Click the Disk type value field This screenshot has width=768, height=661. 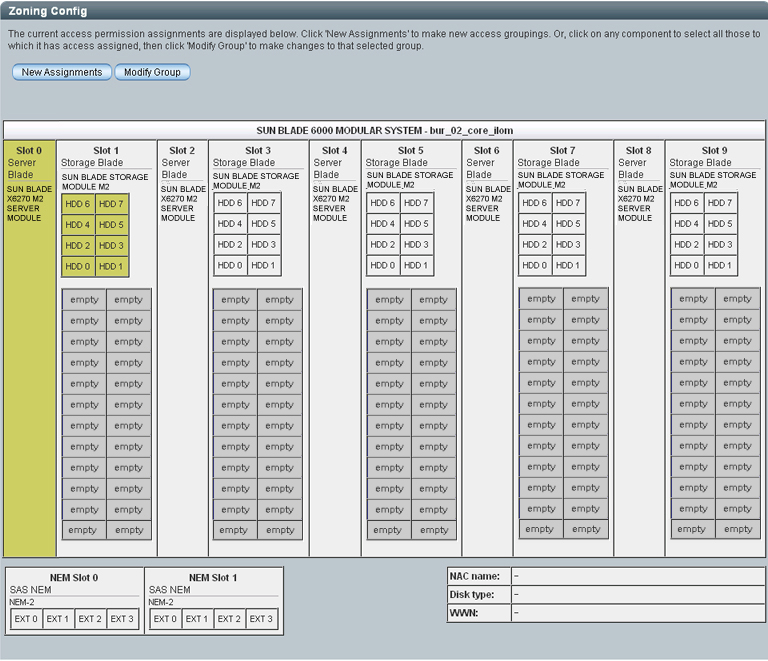coord(638,595)
